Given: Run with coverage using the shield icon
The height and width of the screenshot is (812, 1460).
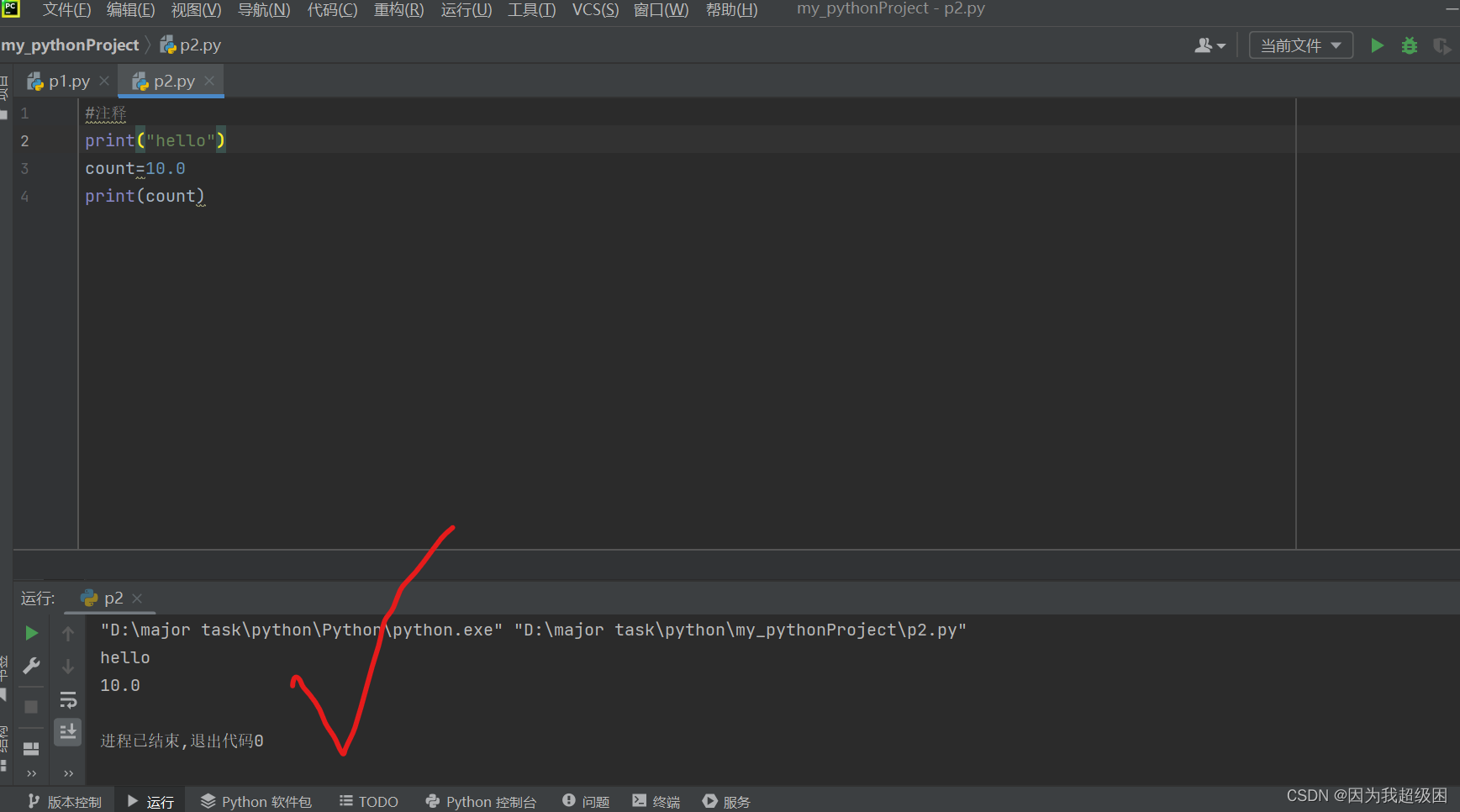Looking at the screenshot, I should click(1442, 45).
